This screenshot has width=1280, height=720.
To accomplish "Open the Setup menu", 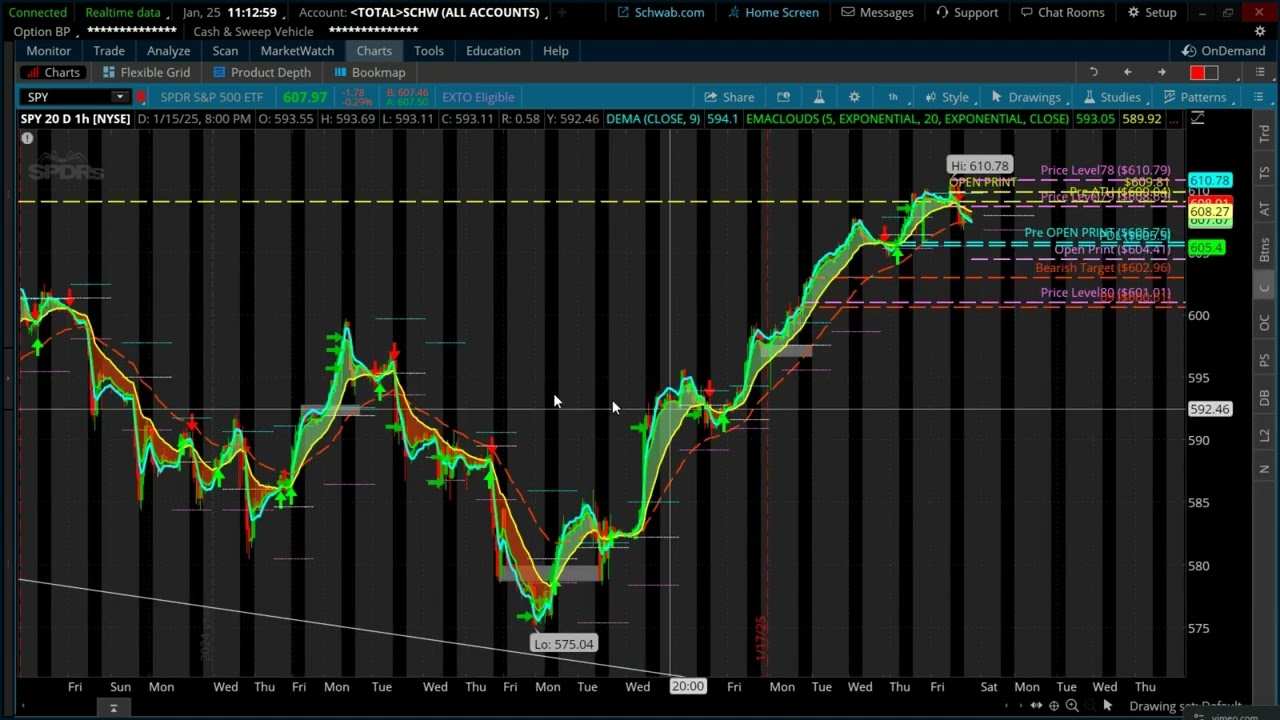I will (x=1151, y=12).
